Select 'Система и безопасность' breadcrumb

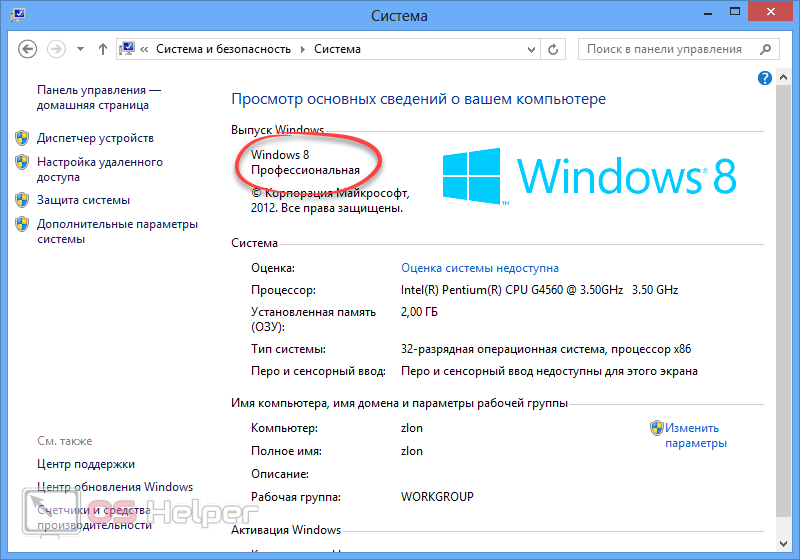223,49
